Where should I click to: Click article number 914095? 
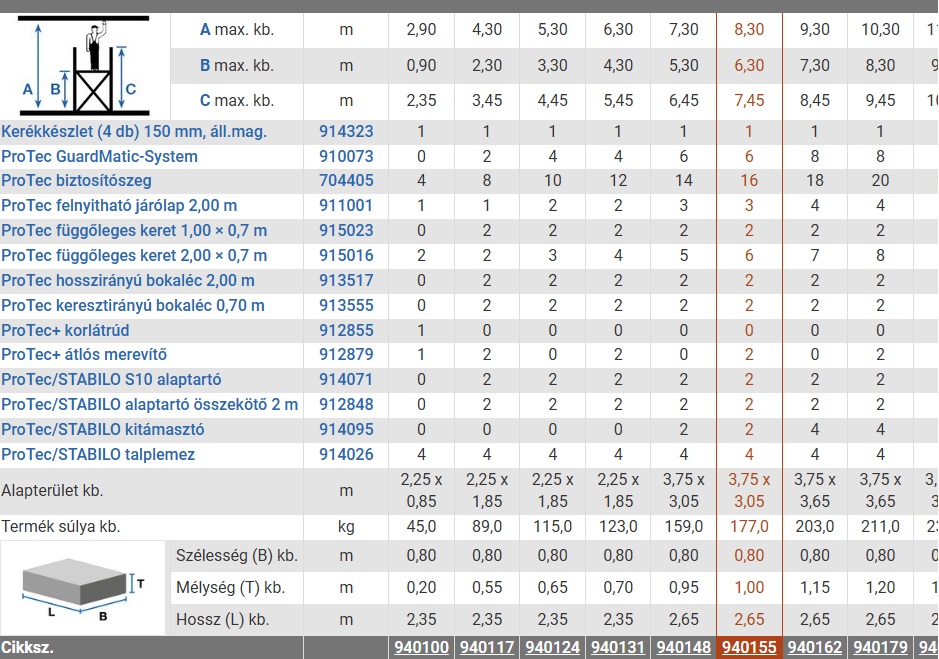(346, 430)
